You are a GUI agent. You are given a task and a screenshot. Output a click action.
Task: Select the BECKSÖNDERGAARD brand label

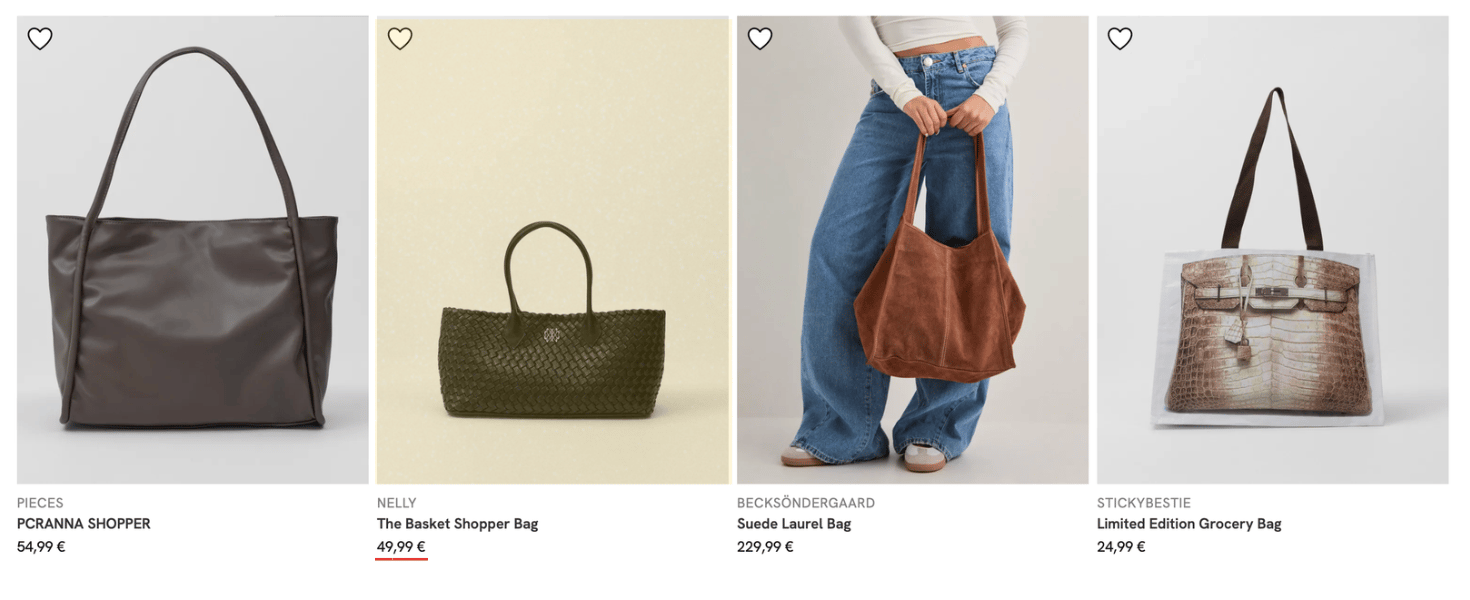point(806,503)
